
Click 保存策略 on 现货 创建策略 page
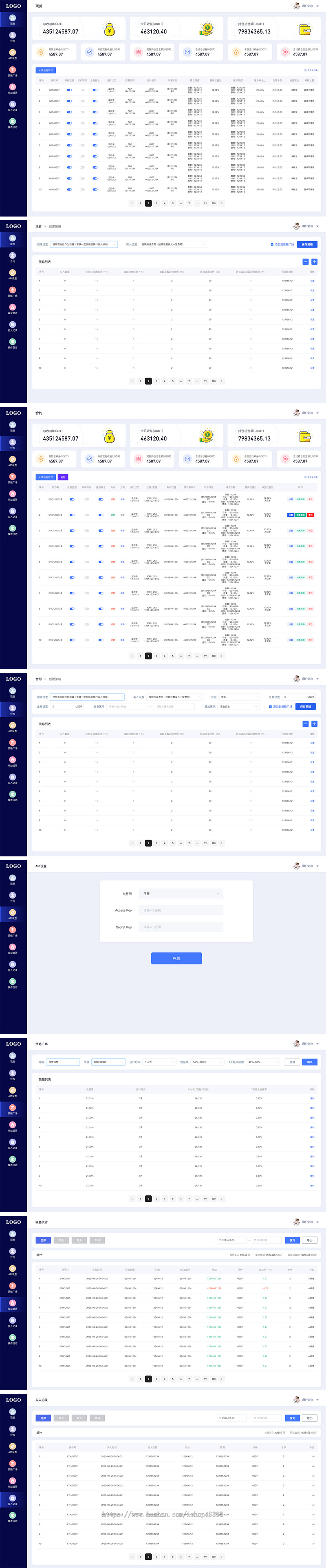306,245
